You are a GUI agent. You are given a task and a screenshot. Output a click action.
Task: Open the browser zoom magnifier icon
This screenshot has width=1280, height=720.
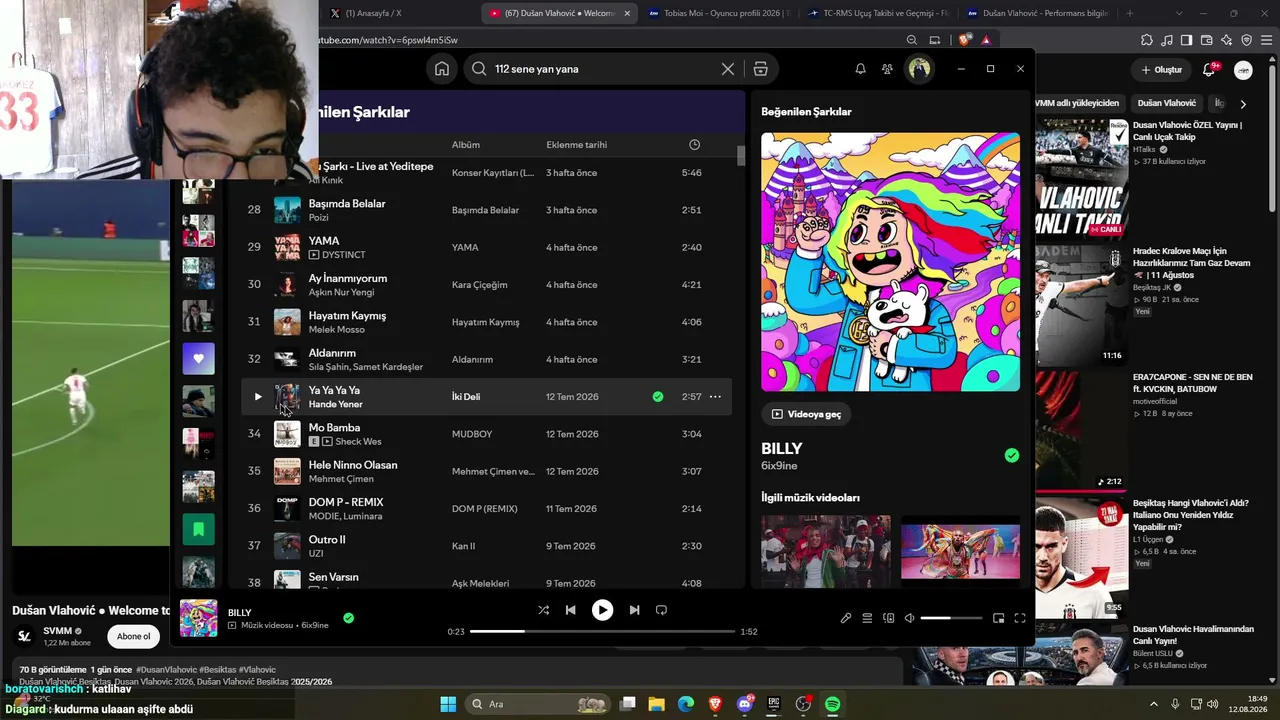(912, 40)
